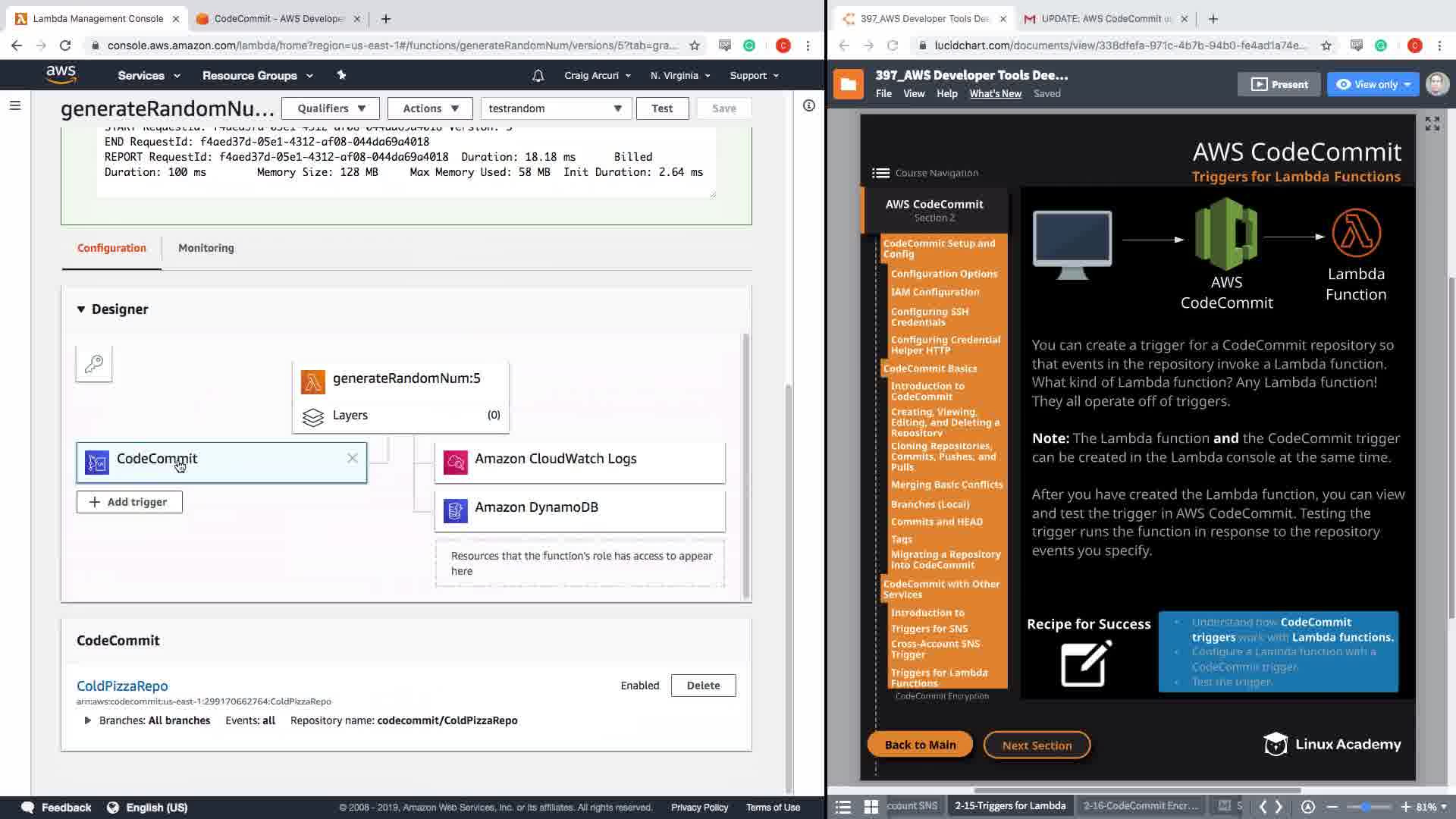Open the Lambda side navigation hamburger menu
The height and width of the screenshot is (819, 1456).
14,106
